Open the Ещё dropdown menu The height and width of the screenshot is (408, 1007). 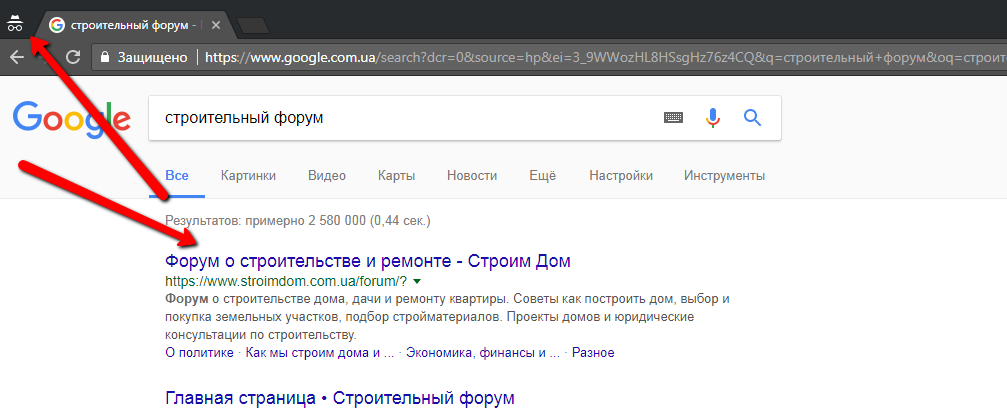click(543, 175)
